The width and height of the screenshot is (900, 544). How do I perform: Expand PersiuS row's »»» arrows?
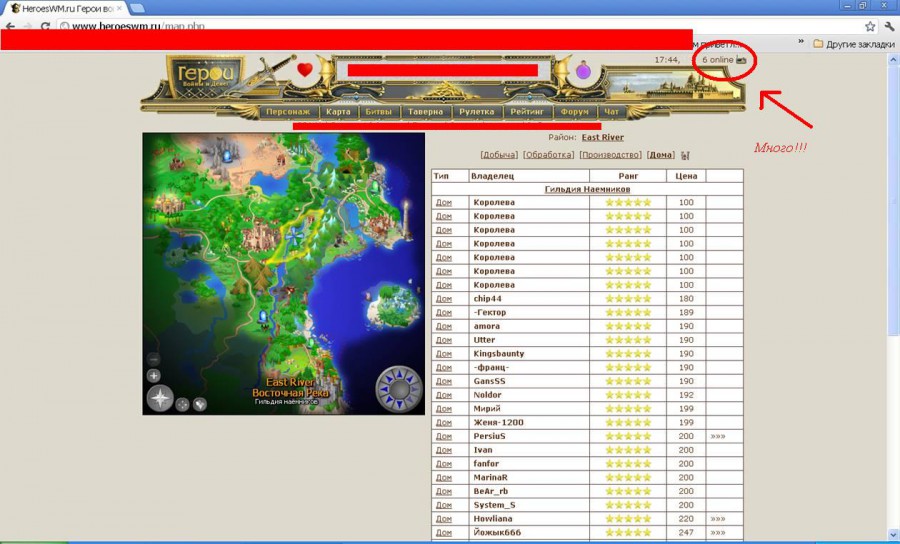tap(718, 437)
